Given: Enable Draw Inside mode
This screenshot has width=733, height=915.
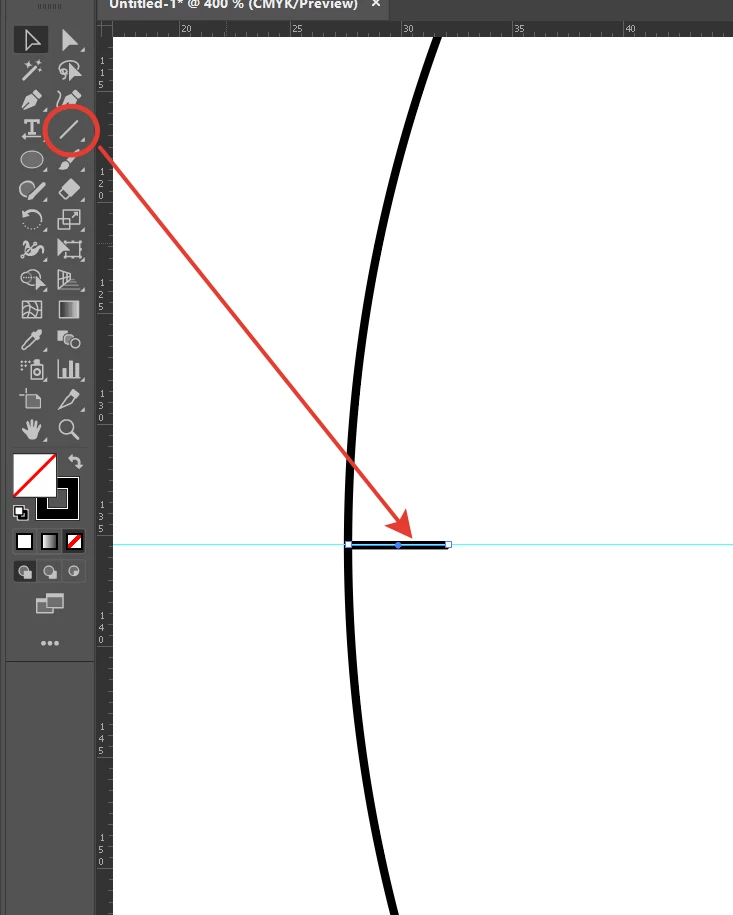Looking at the screenshot, I should (74, 572).
